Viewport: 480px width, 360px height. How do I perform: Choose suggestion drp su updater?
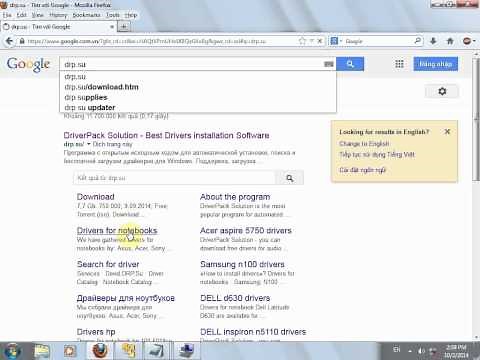coord(90,108)
